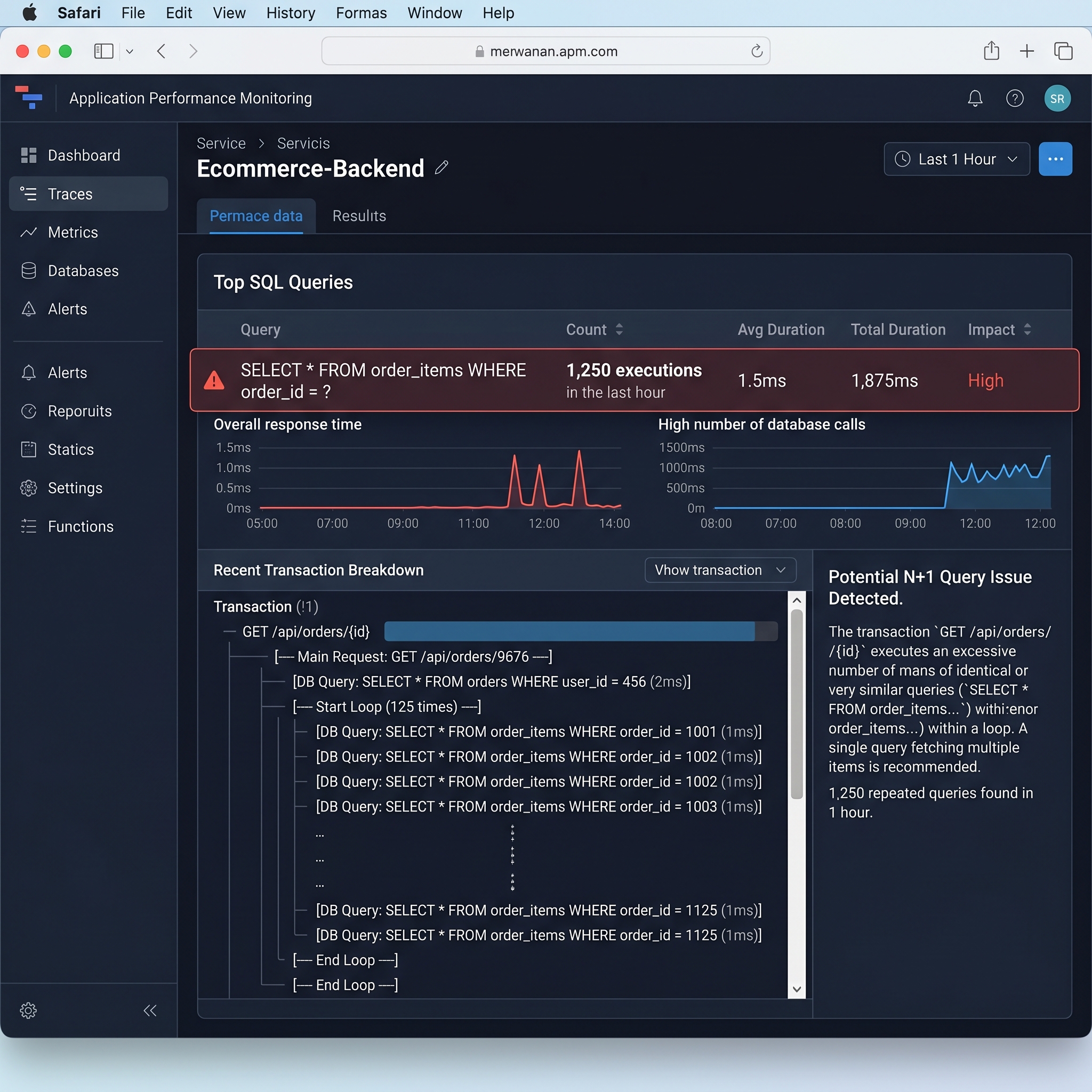The width and height of the screenshot is (1092, 1092).
Task: Select the order_id = 1001 query row
Action: [539, 732]
